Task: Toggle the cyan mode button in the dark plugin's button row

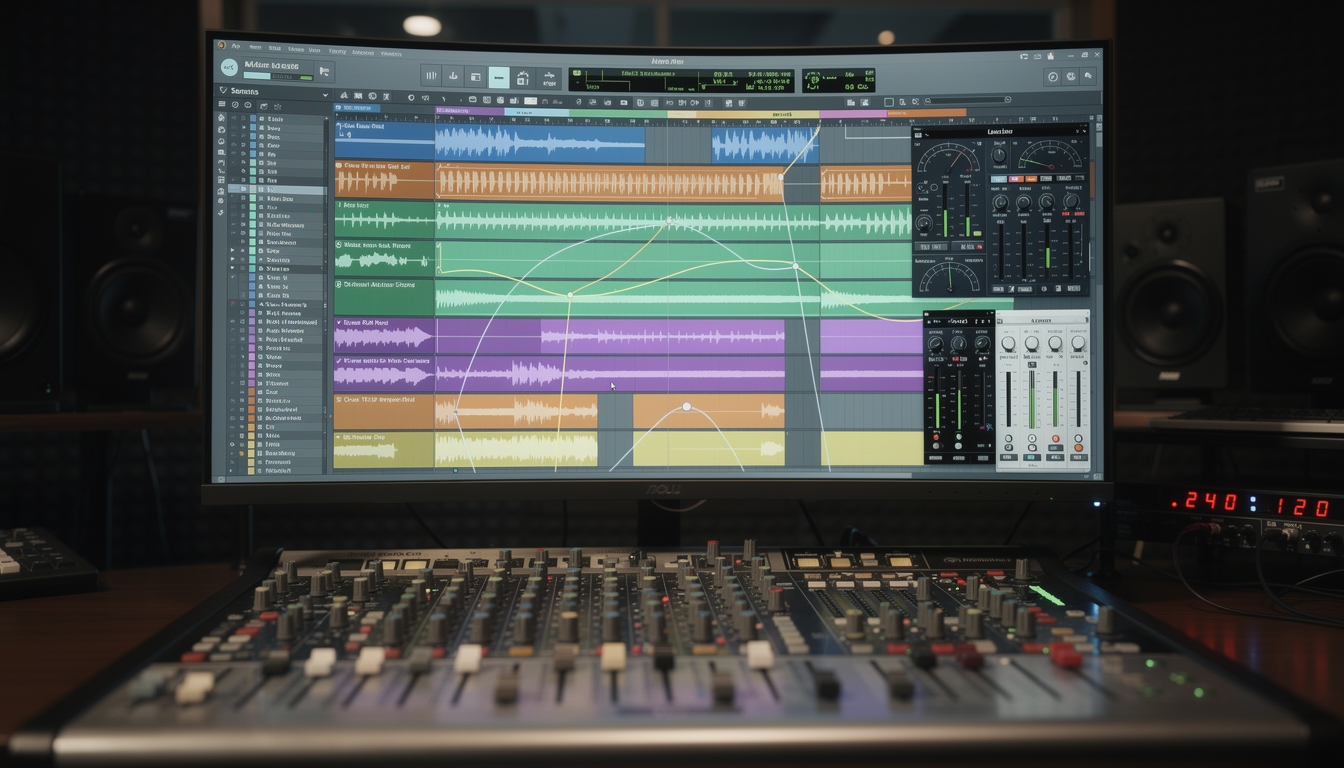Action: coord(998,180)
